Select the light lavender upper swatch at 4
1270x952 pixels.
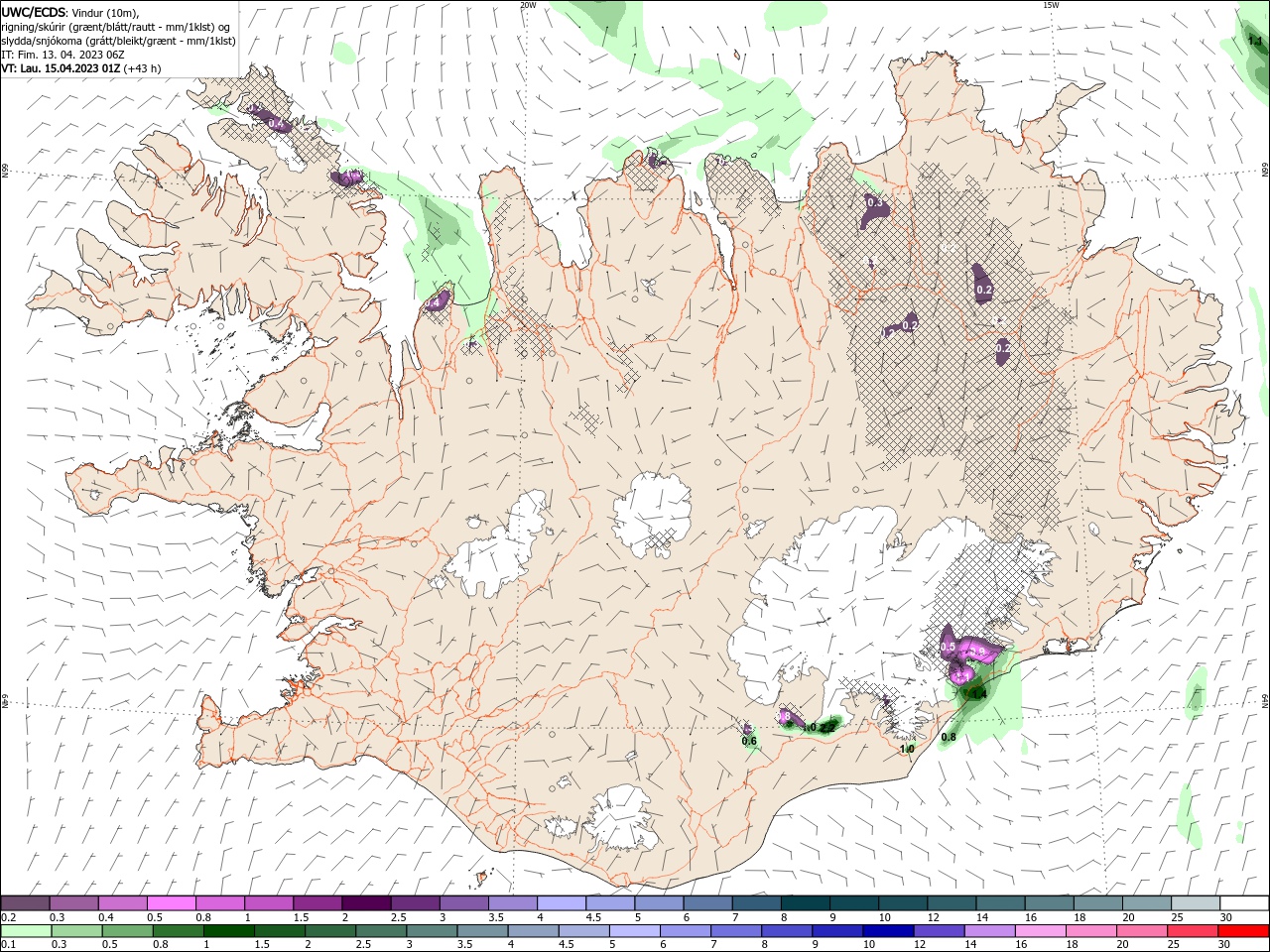562,902
